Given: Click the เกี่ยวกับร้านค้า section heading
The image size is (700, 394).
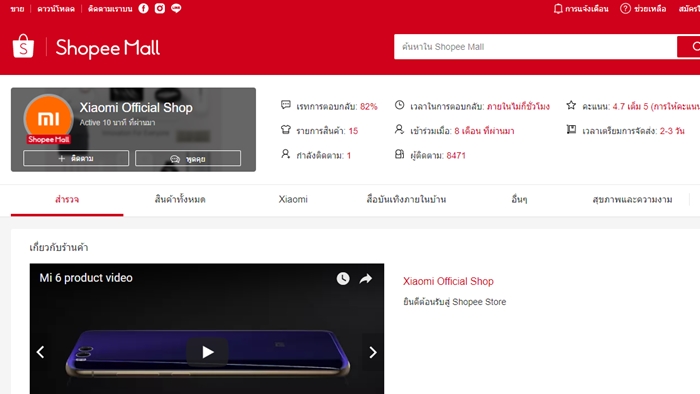Looking at the screenshot, I should [x=58, y=247].
